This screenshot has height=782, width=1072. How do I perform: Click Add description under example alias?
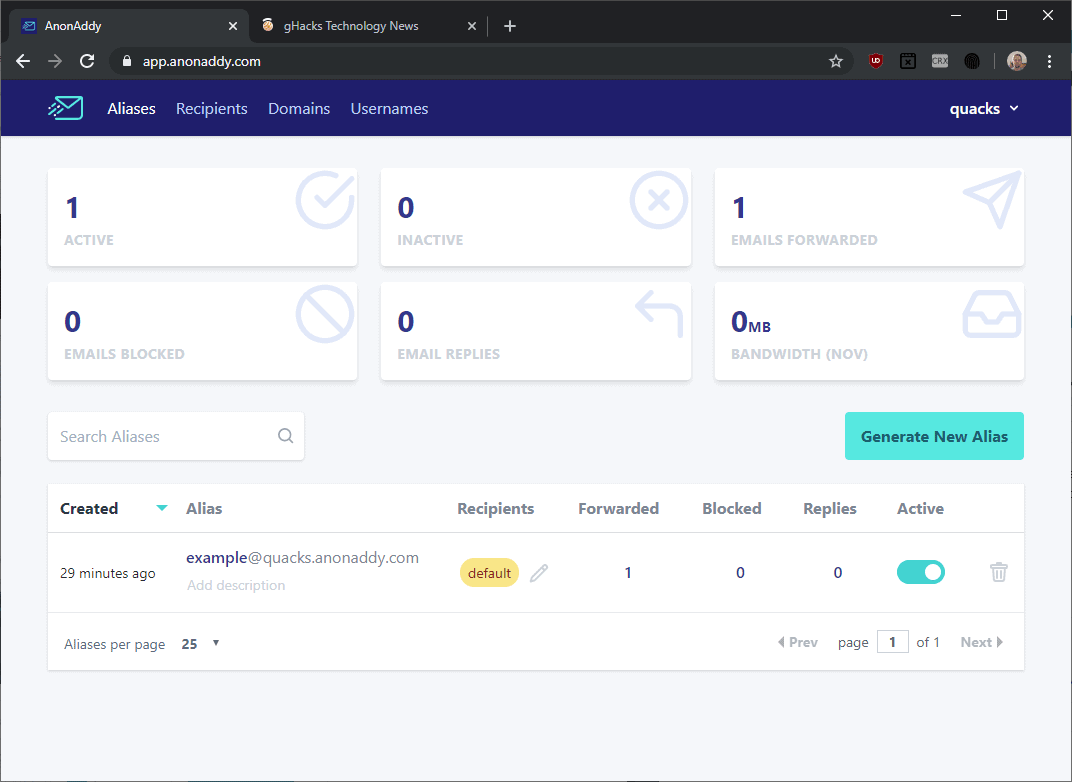click(236, 585)
